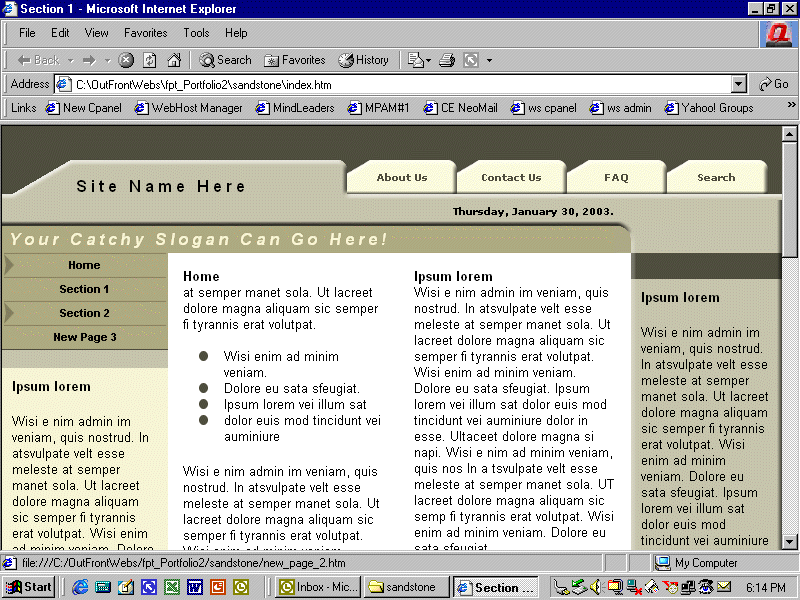Reload the page with the Refresh icon
This screenshot has width=800, height=600.
tap(149, 60)
